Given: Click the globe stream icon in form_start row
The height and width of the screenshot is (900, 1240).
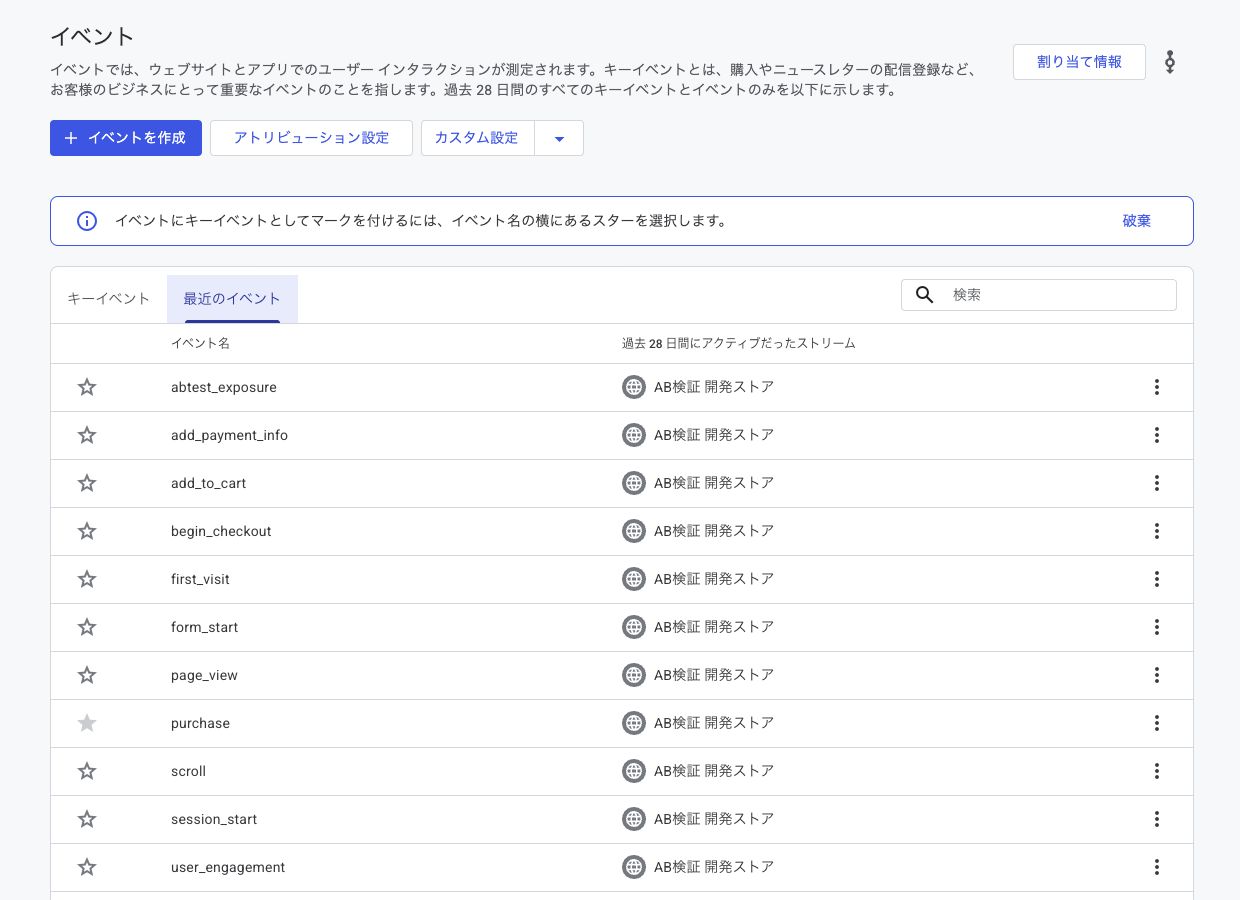Looking at the screenshot, I should point(634,627).
